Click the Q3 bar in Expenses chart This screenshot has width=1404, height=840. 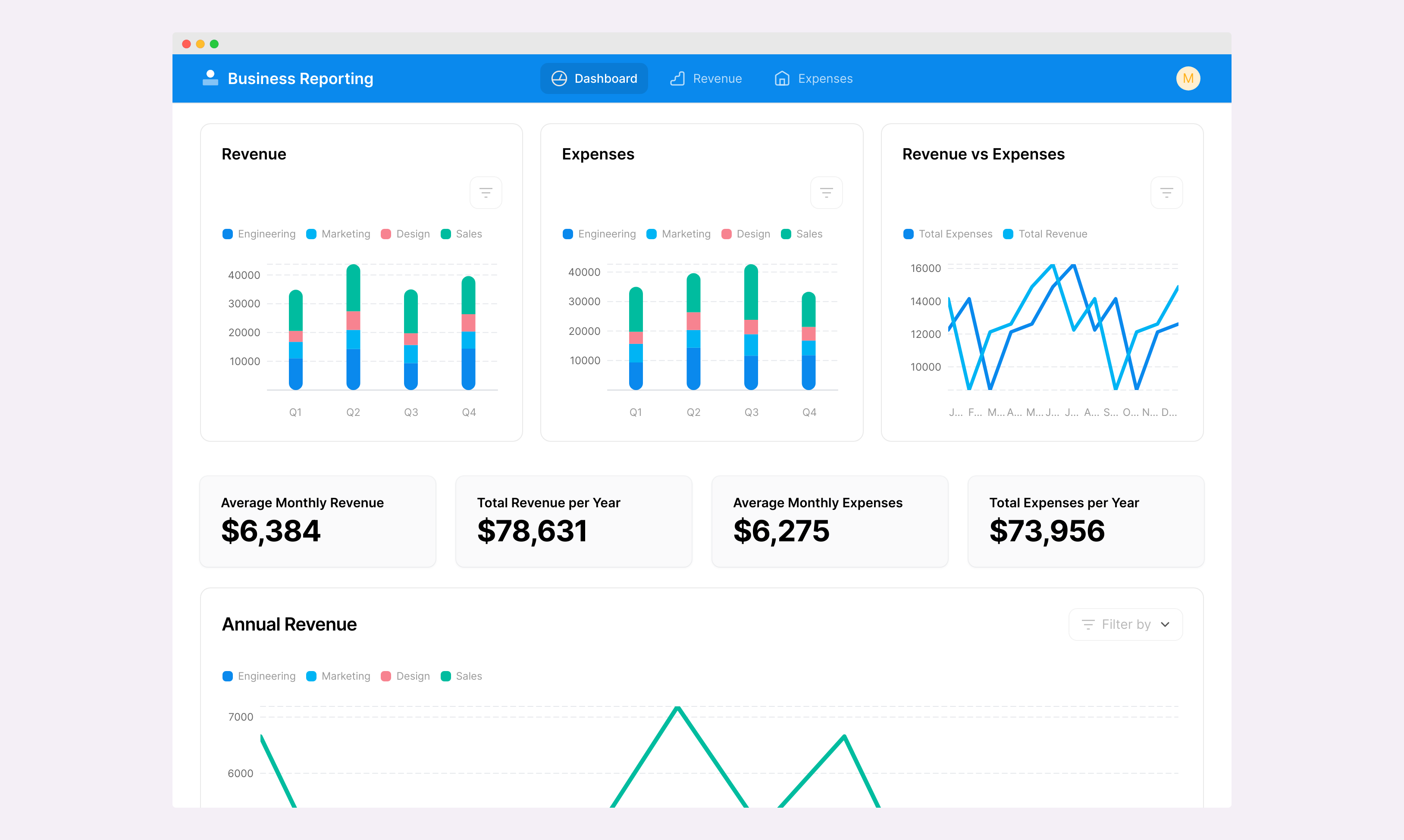tap(751, 327)
